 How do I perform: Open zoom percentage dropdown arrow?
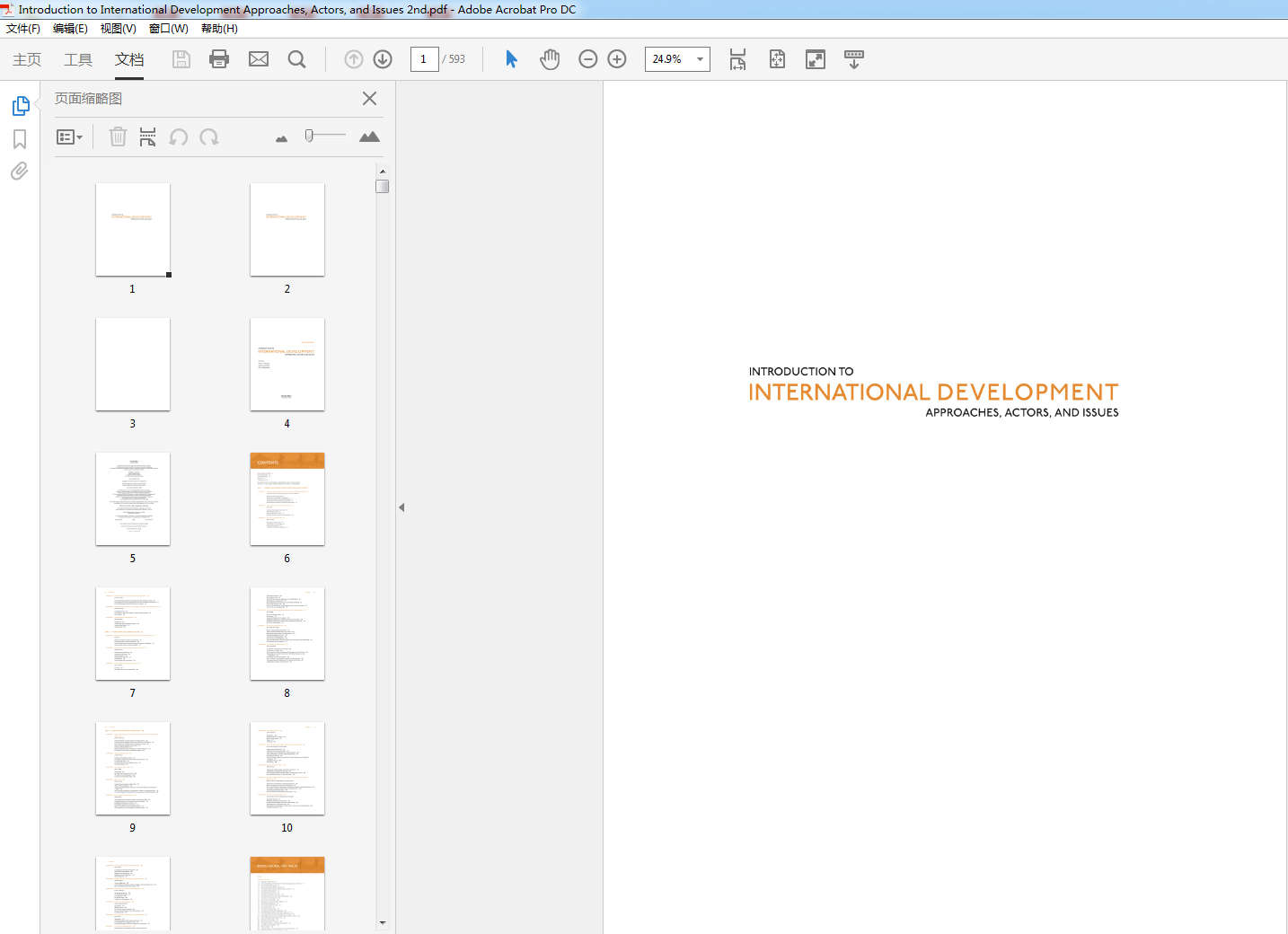pyautogui.click(x=700, y=59)
